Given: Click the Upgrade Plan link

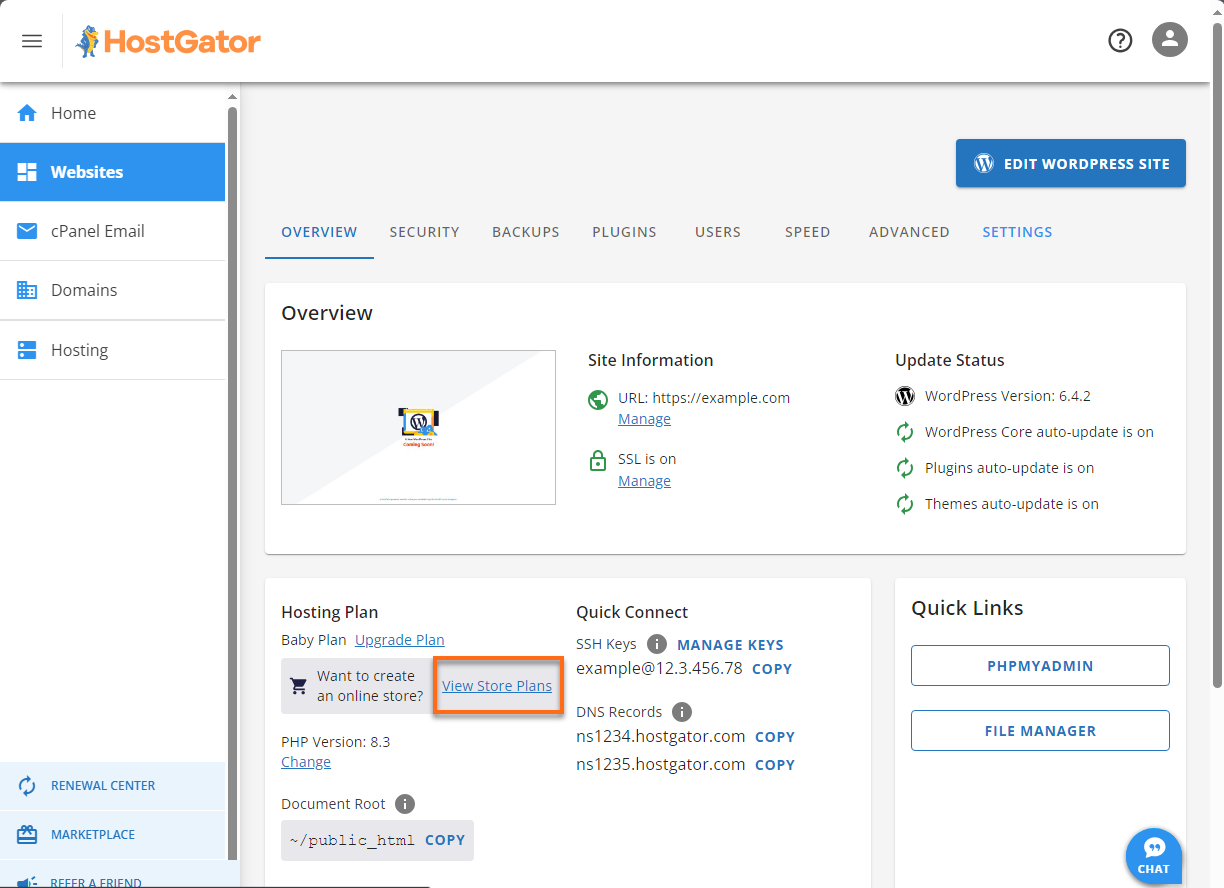Looking at the screenshot, I should pyautogui.click(x=399, y=639).
